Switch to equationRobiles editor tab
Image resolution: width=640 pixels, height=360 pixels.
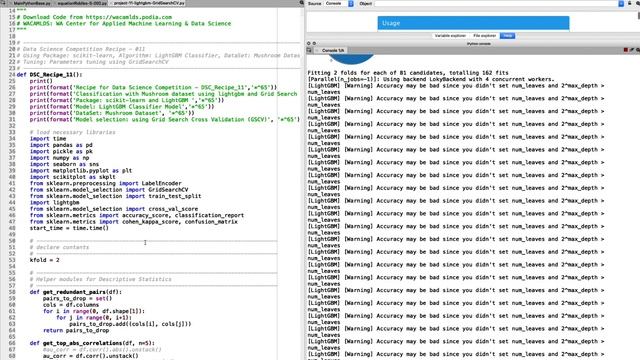(x=81, y=3)
